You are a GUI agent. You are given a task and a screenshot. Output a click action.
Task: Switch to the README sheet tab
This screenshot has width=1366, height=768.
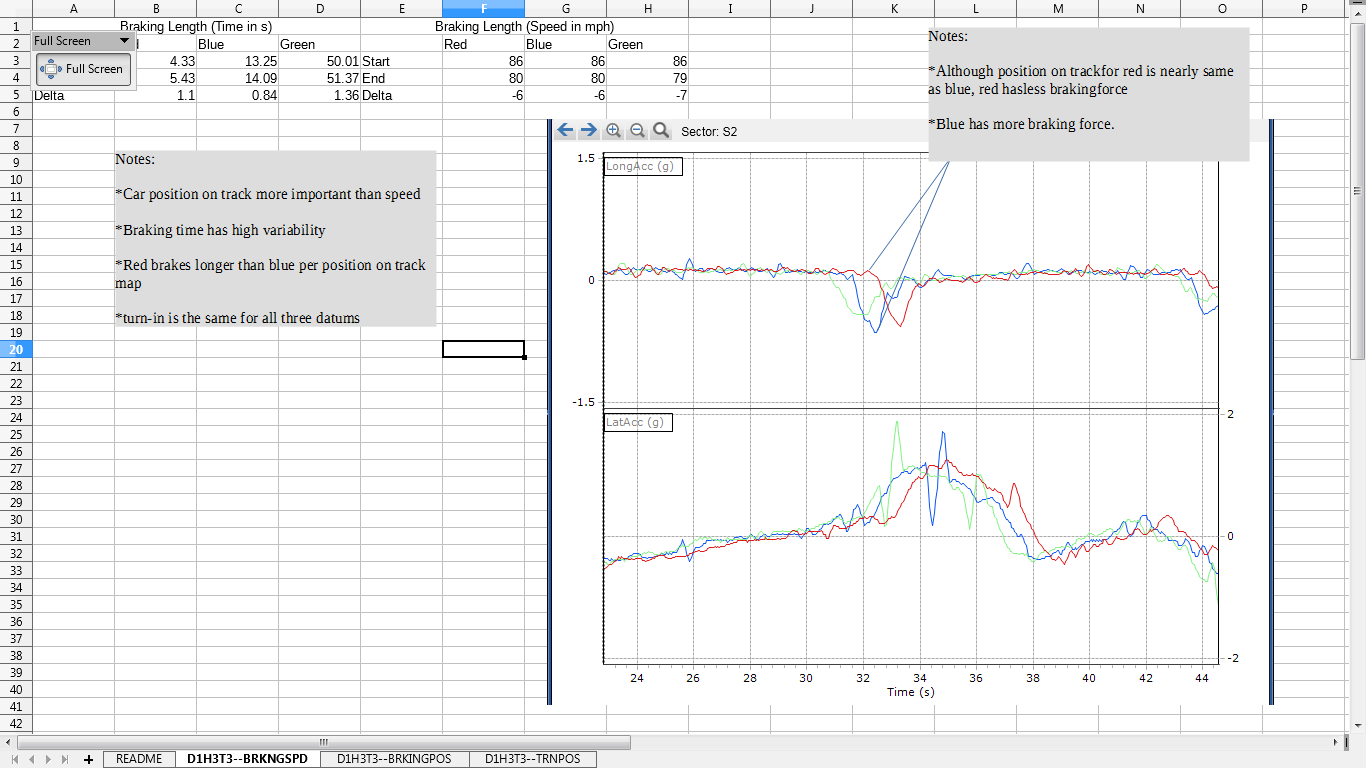139,759
